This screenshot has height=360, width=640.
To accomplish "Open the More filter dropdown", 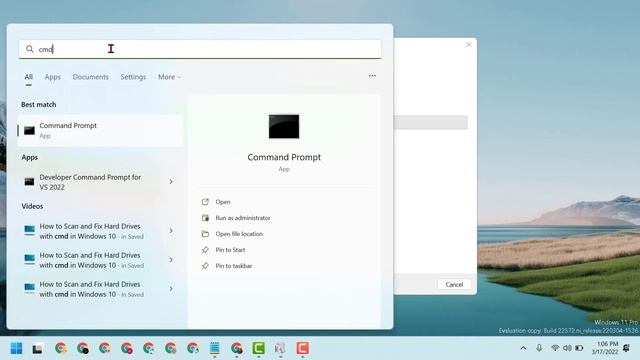I will point(169,77).
